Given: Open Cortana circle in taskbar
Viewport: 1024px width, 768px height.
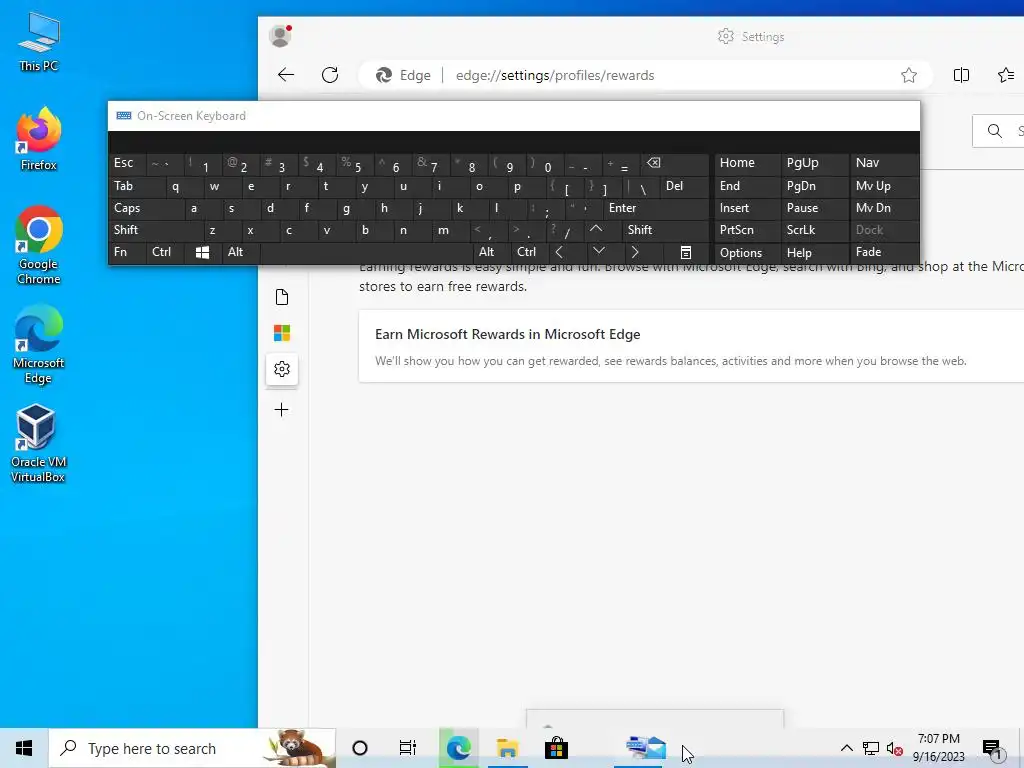Looking at the screenshot, I should (360, 748).
